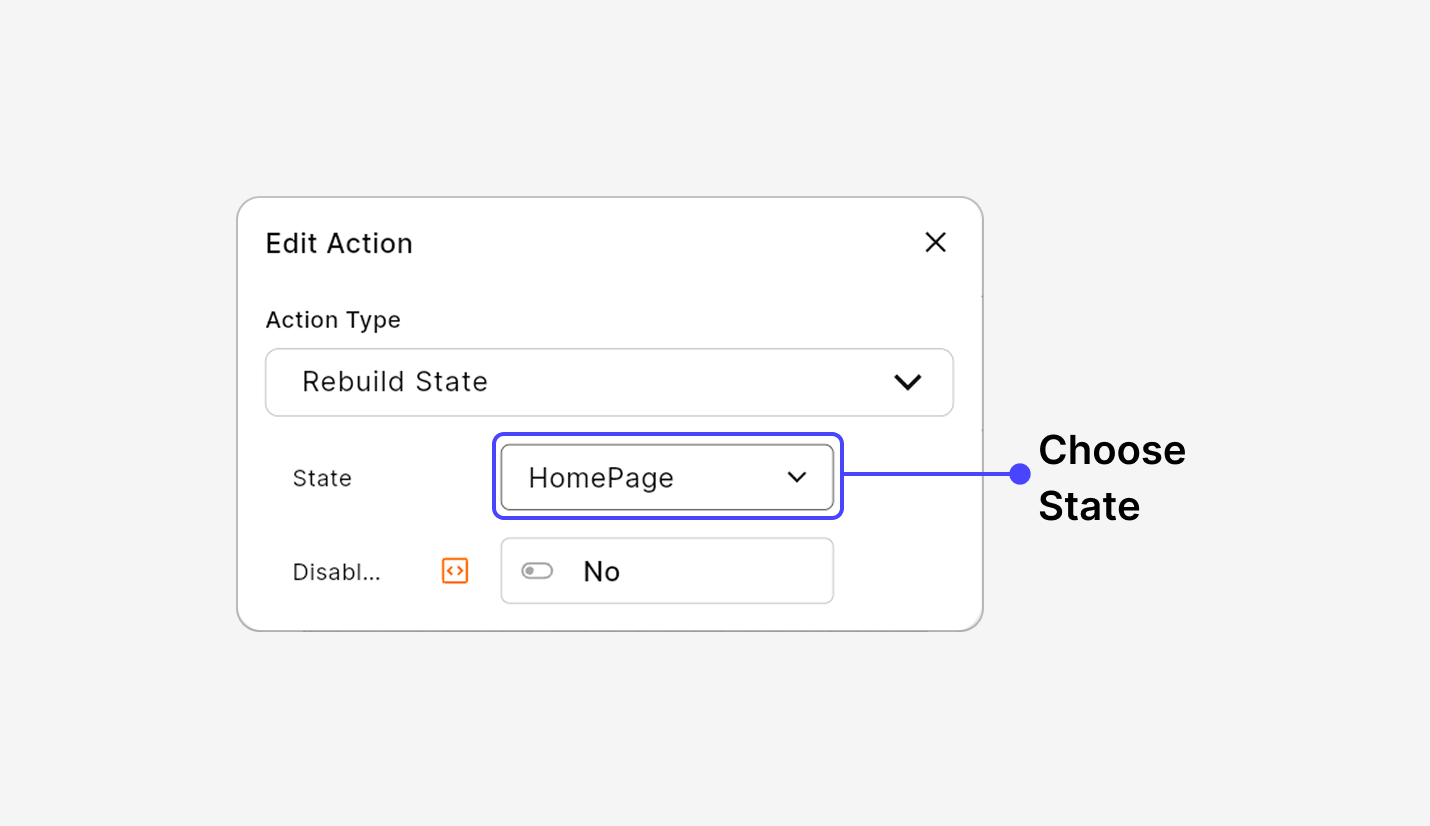Select the code binding icon beside Disabled
This screenshot has height=826, width=1430.
click(x=454, y=570)
